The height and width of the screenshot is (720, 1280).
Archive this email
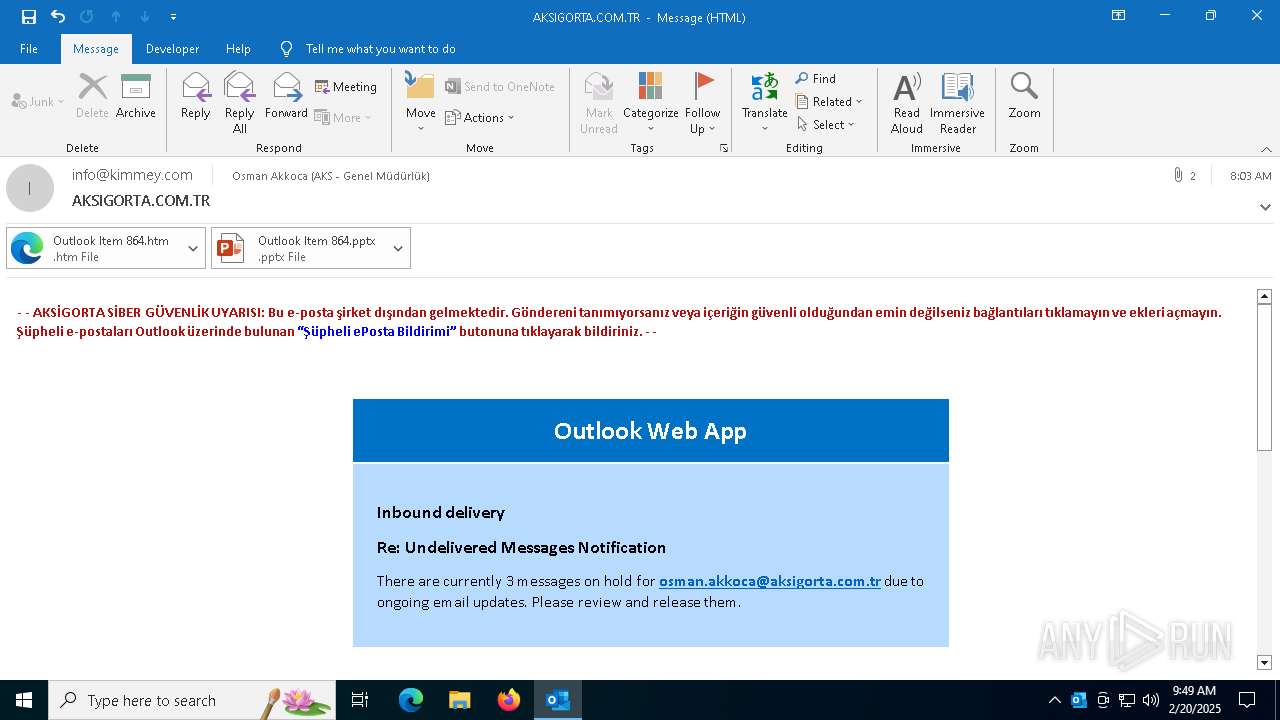(136, 96)
